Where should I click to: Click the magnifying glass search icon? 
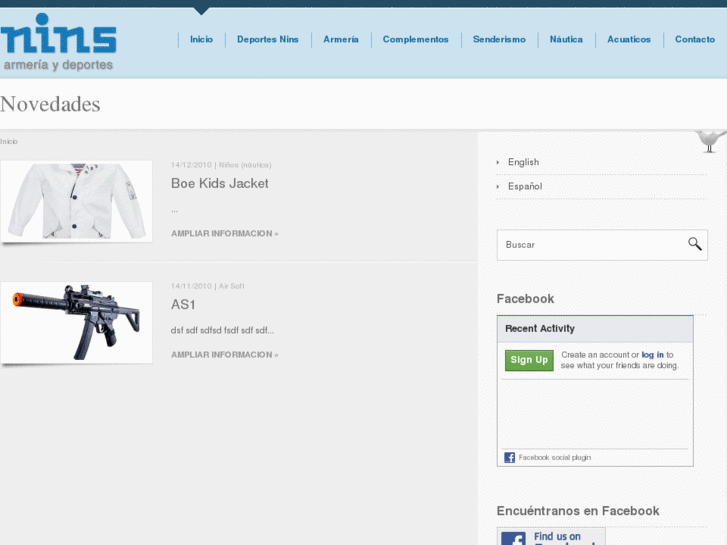(695, 244)
